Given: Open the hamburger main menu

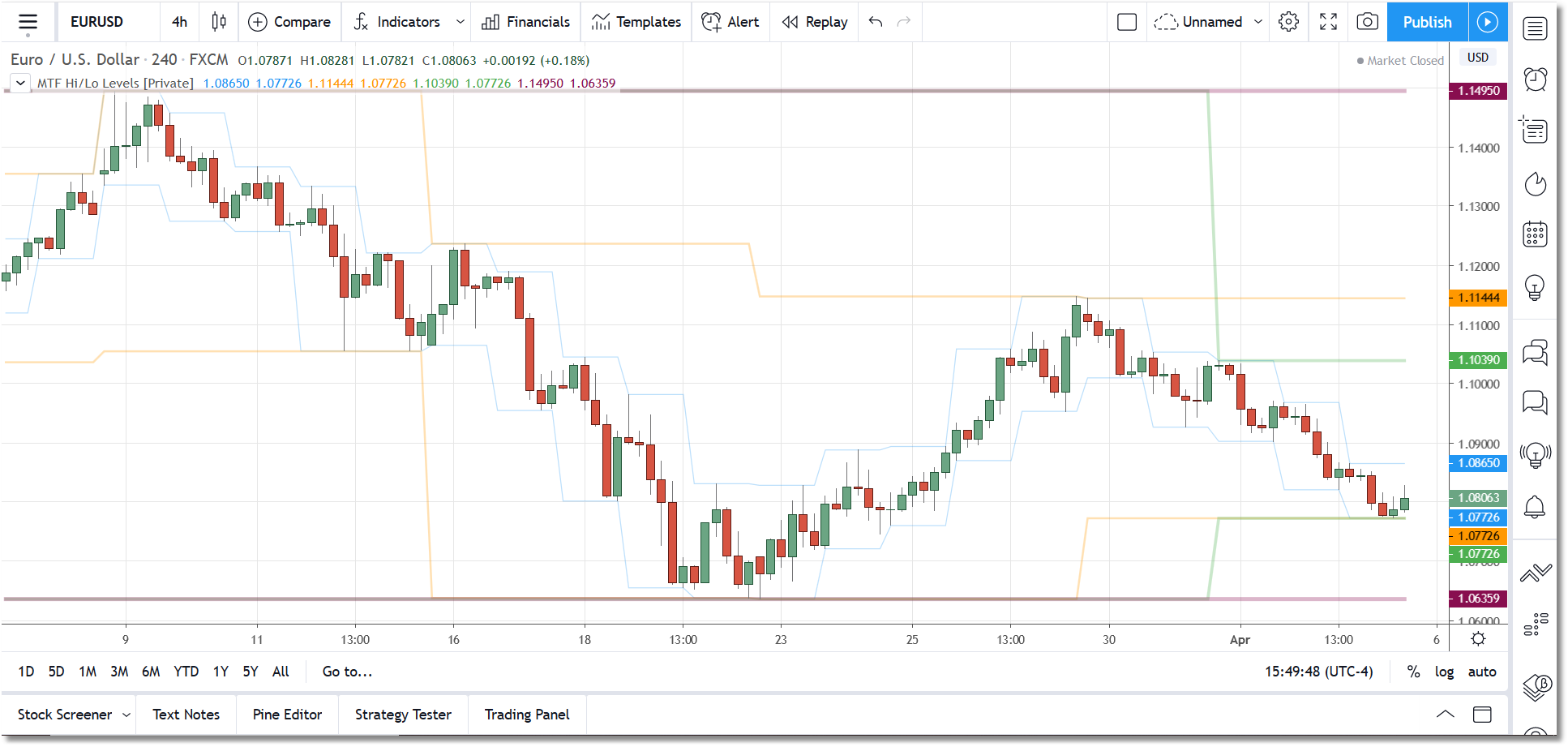Looking at the screenshot, I should point(28,22).
